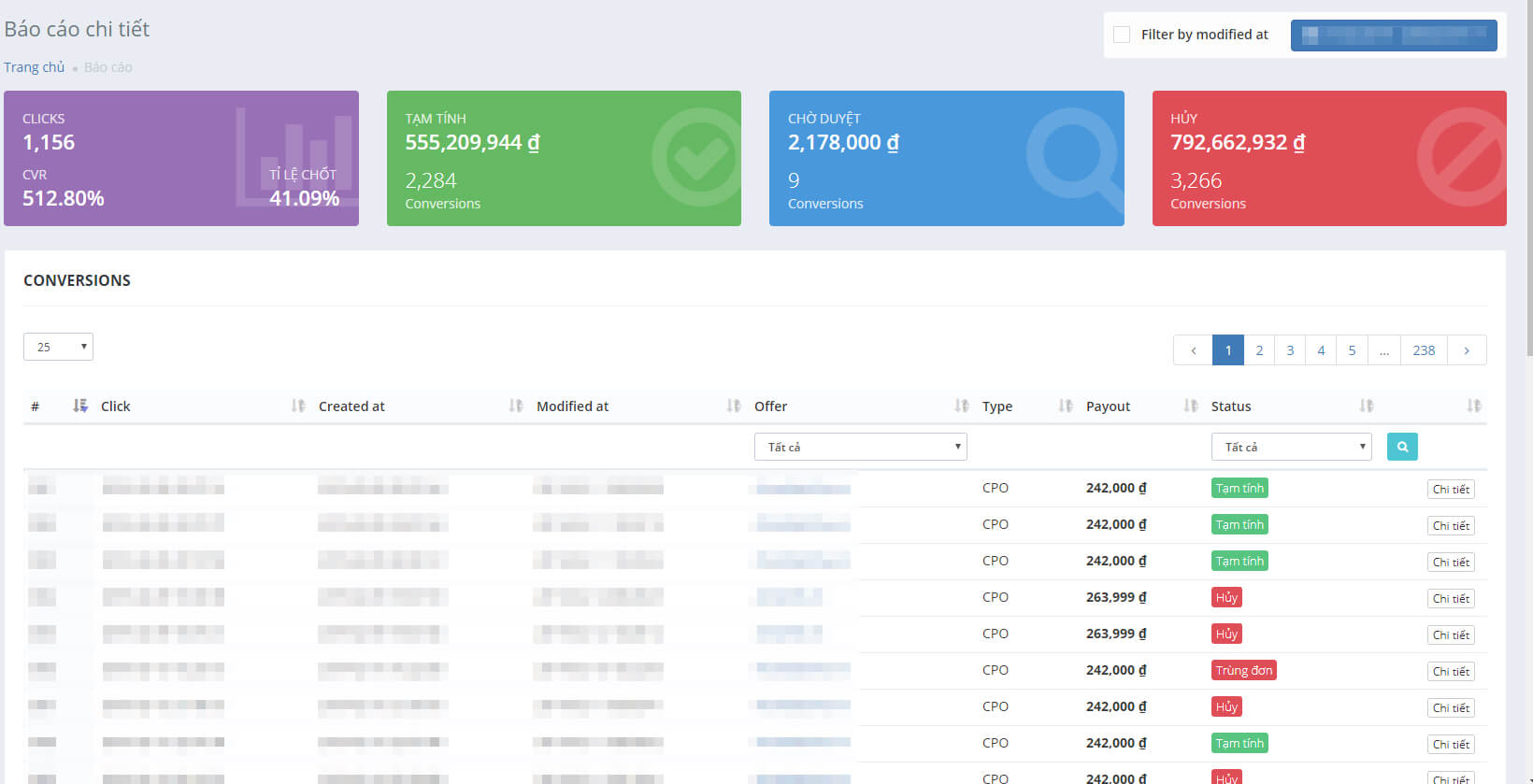The width and height of the screenshot is (1533, 784).
Task: Click the checkmark icon on Tạm tính card
Action: pos(696,157)
